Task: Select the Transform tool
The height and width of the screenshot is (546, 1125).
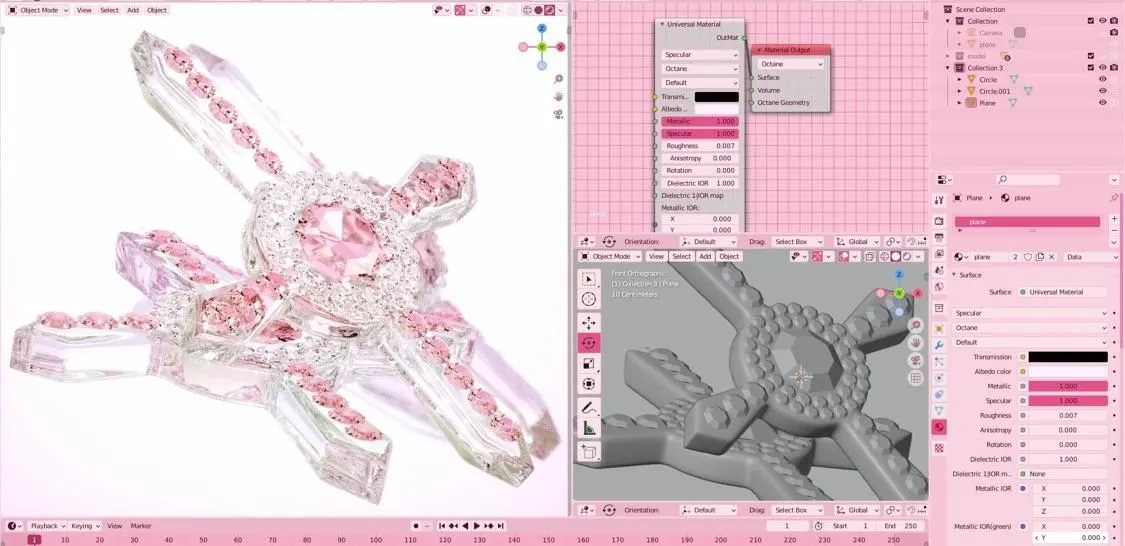Action: [x=588, y=384]
